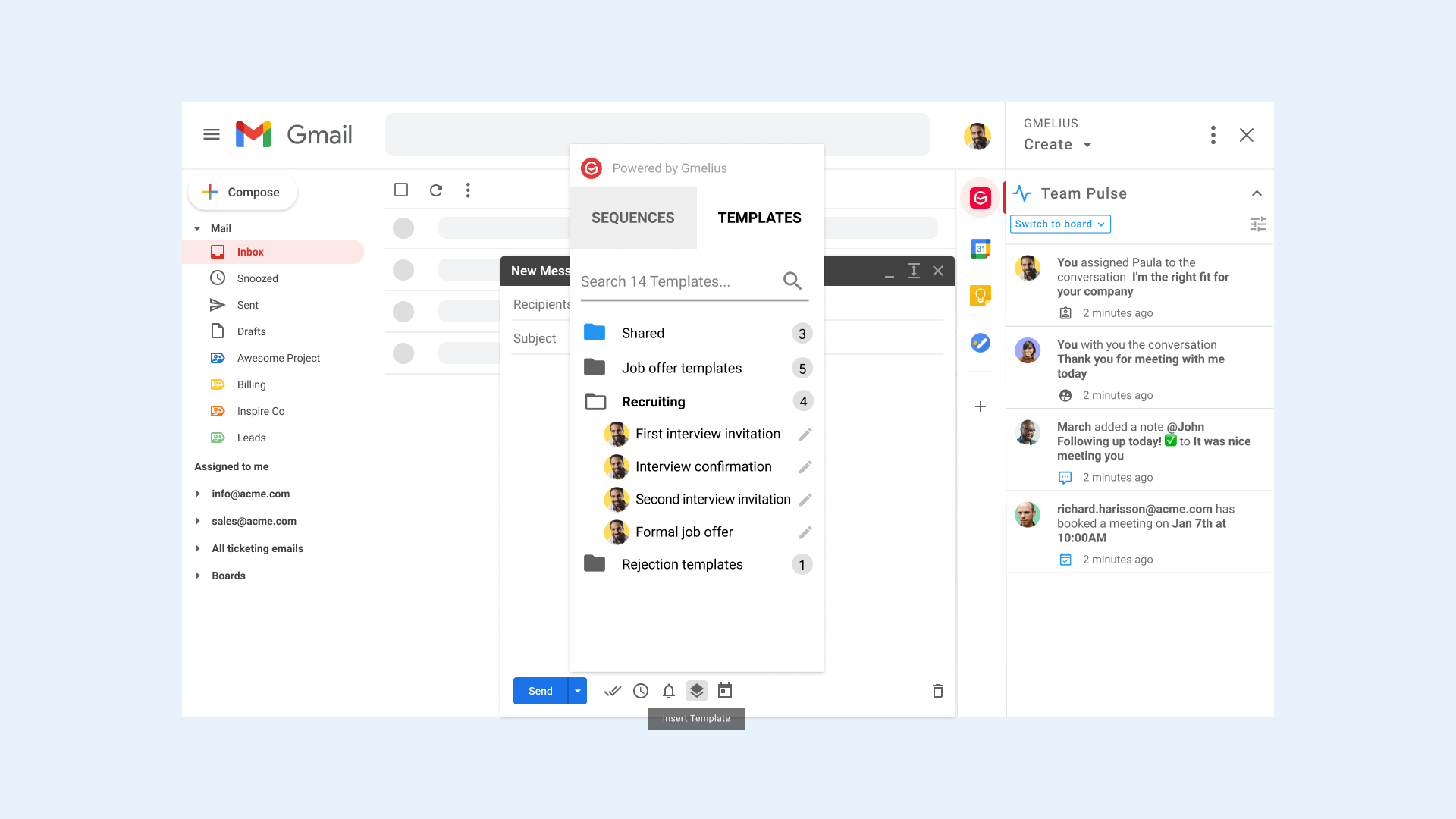Discard the draft with the trash icon
This screenshot has height=819, width=1456.
[938, 691]
